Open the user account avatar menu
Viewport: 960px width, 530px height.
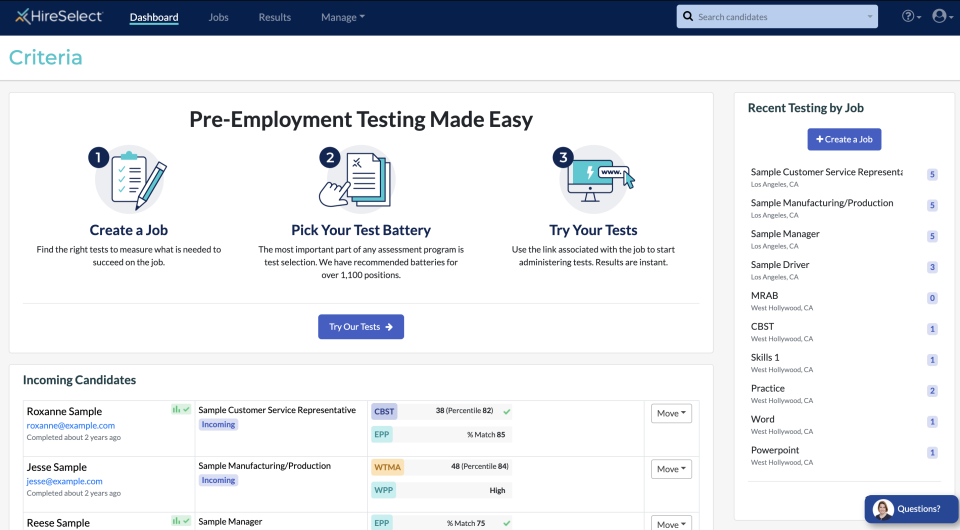coord(942,17)
